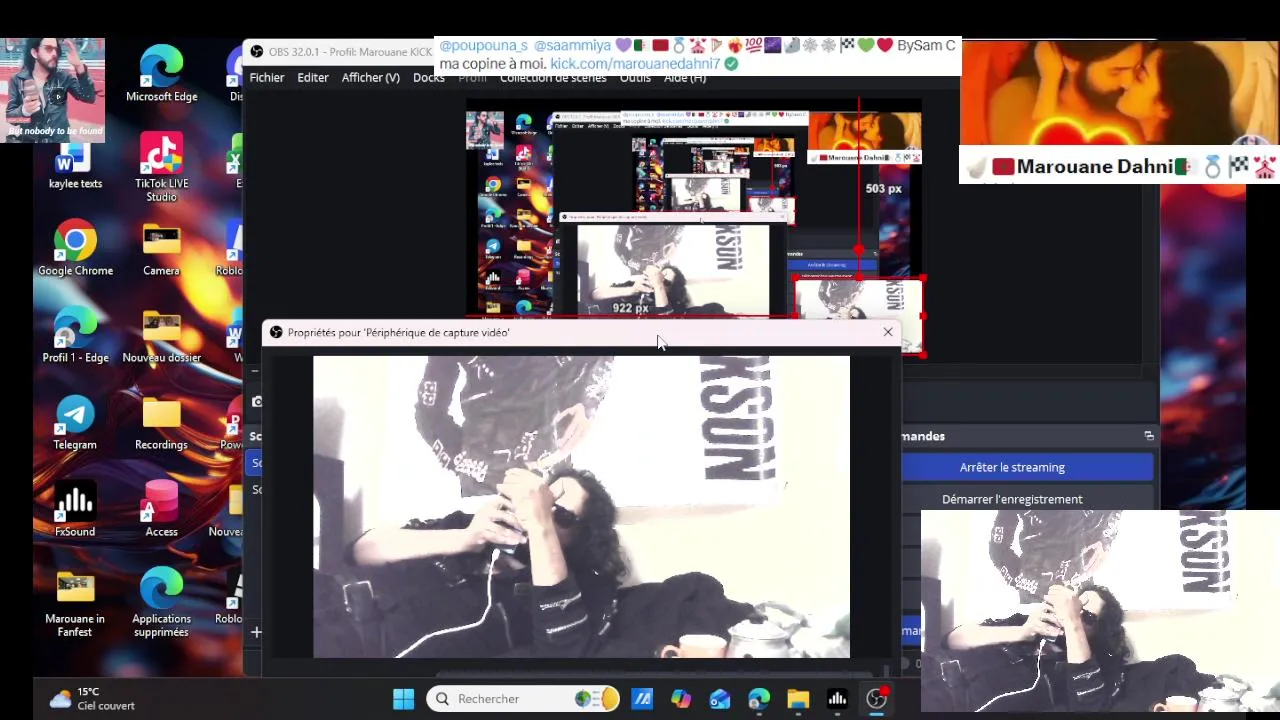Image resolution: width=1280 pixels, height=720 pixels.
Task: Switch to OBS Studio in the taskbar
Action: tap(876, 699)
